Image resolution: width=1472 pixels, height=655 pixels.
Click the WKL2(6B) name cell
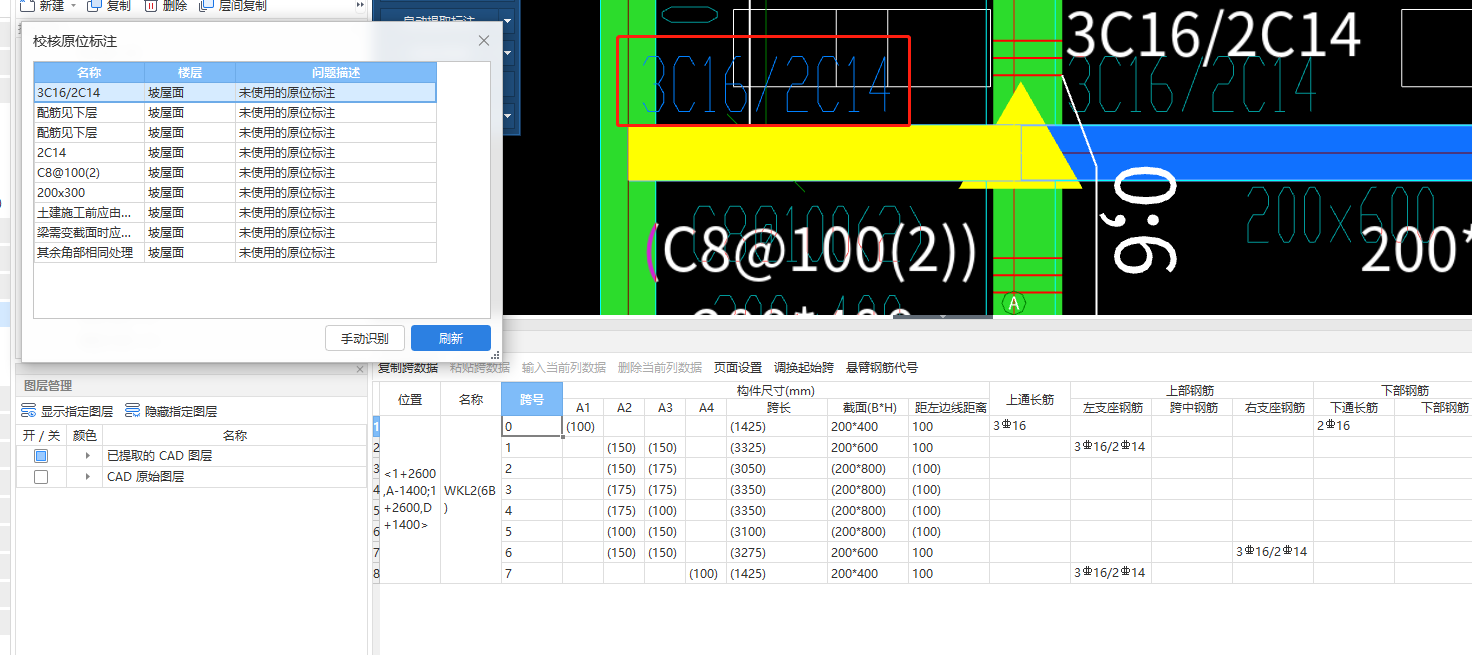coord(471,500)
